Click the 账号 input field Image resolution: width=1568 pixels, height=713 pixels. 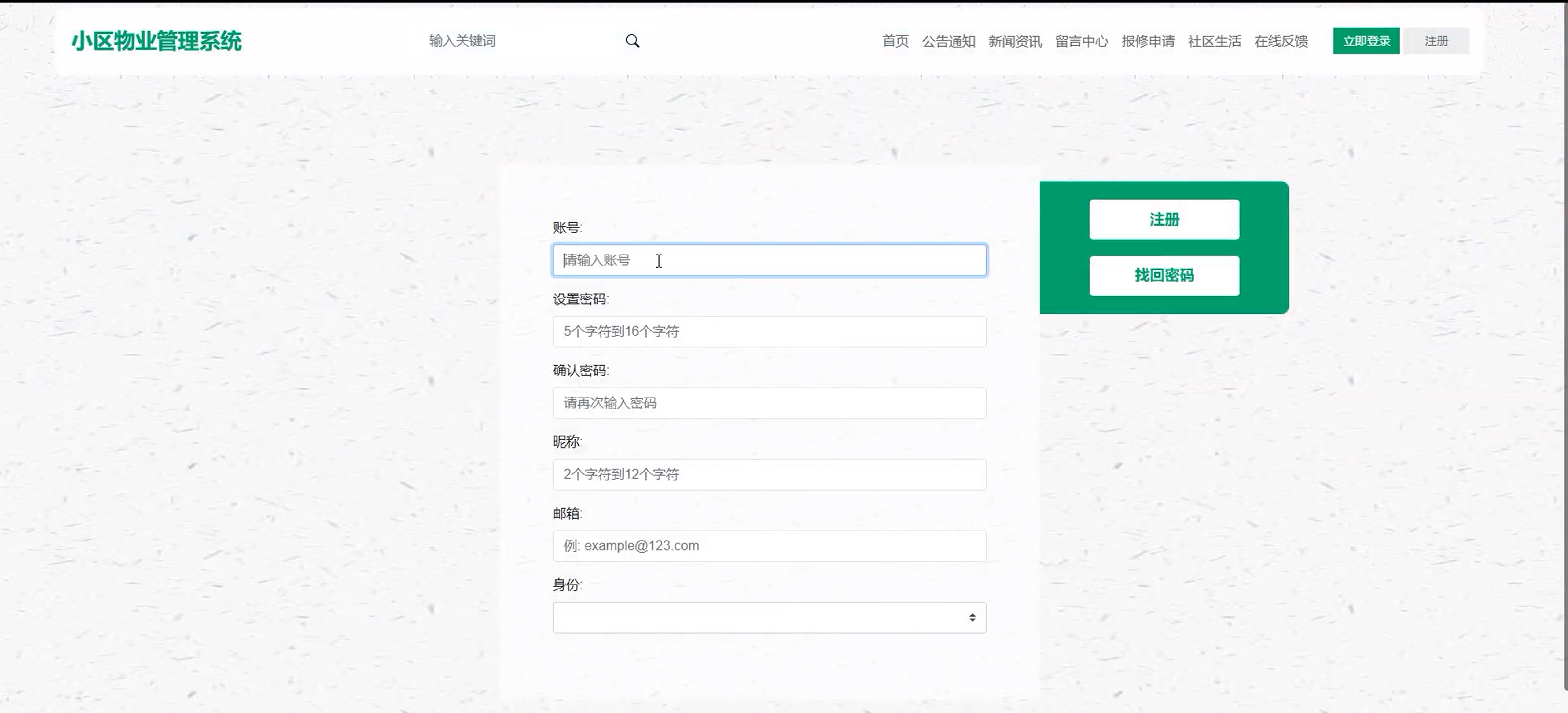tap(769, 260)
